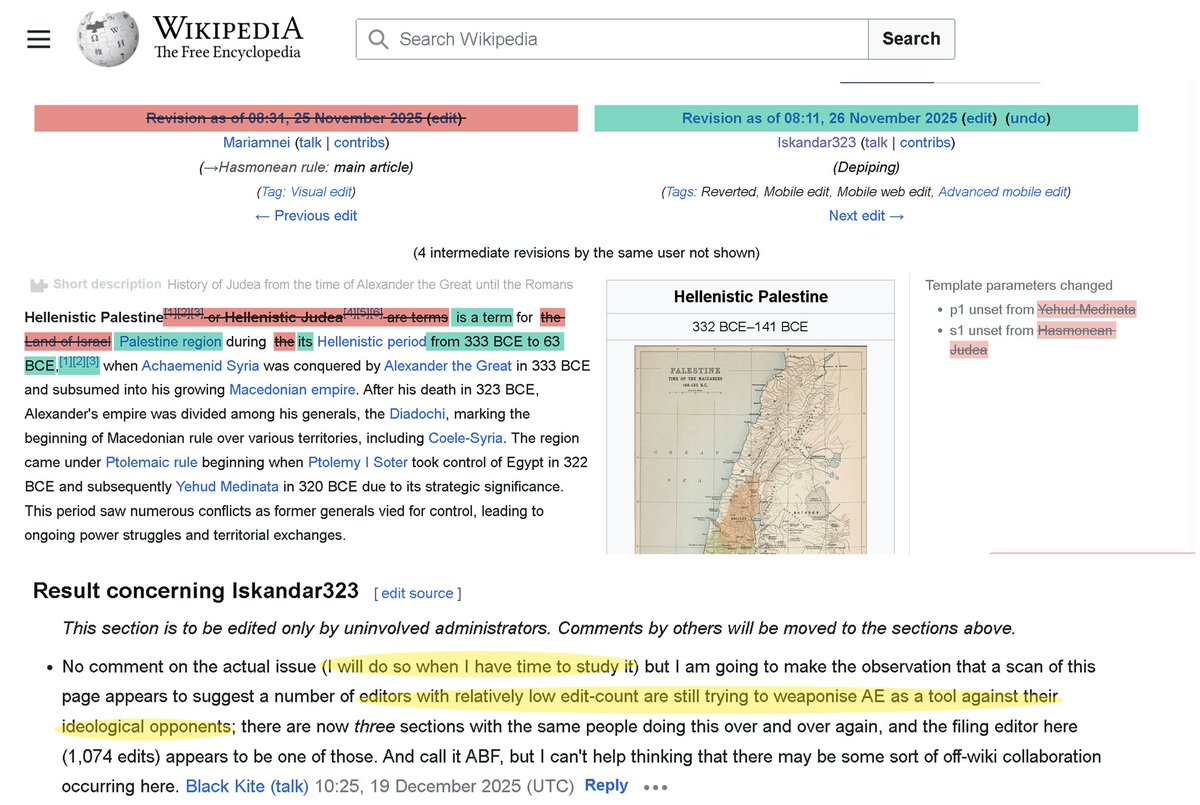Click the Wikipedia globe logo
Viewport: 1200px width, 805px height.
pos(108,39)
